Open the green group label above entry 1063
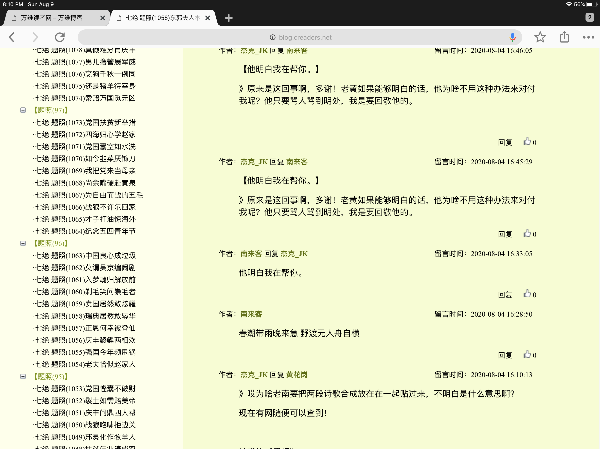600x449 pixels. click(x=51, y=243)
